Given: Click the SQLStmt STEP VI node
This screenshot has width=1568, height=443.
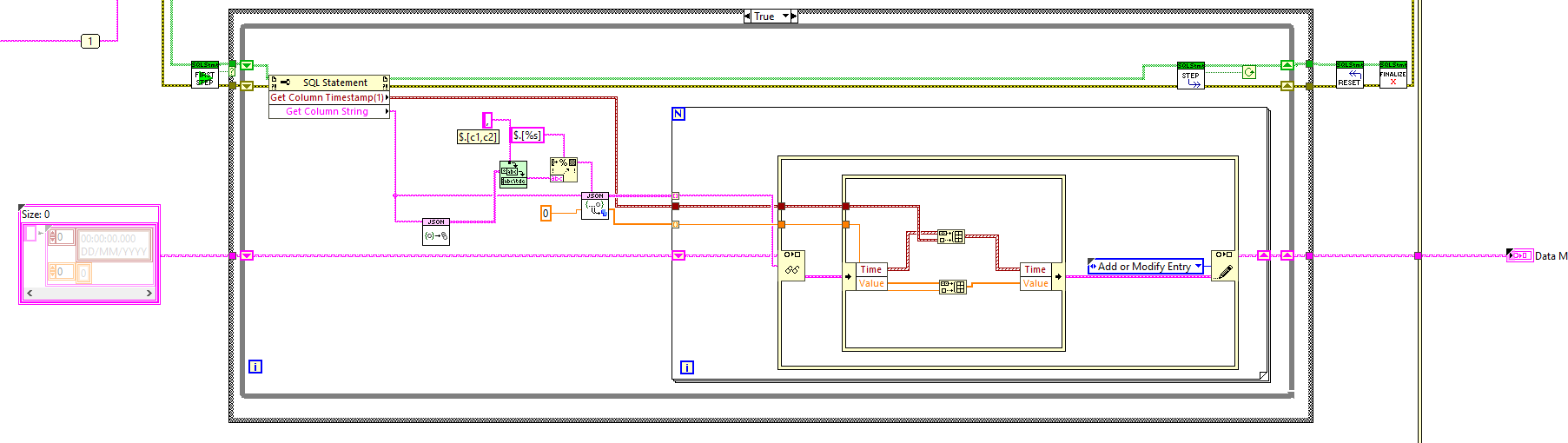Looking at the screenshot, I should coord(1190,75).
